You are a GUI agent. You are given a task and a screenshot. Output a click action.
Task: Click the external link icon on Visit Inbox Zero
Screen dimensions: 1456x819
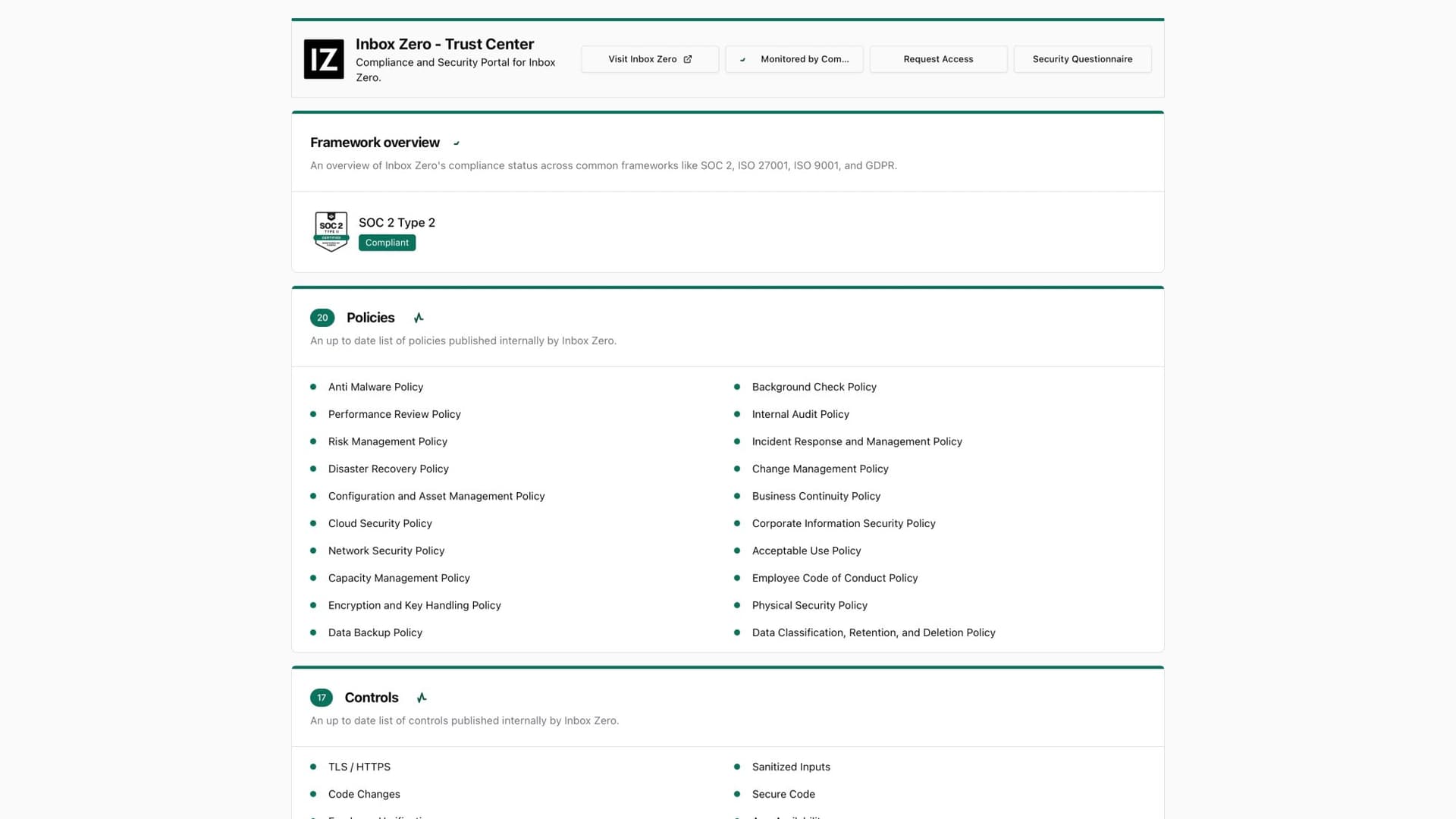[x=687, y=58]
